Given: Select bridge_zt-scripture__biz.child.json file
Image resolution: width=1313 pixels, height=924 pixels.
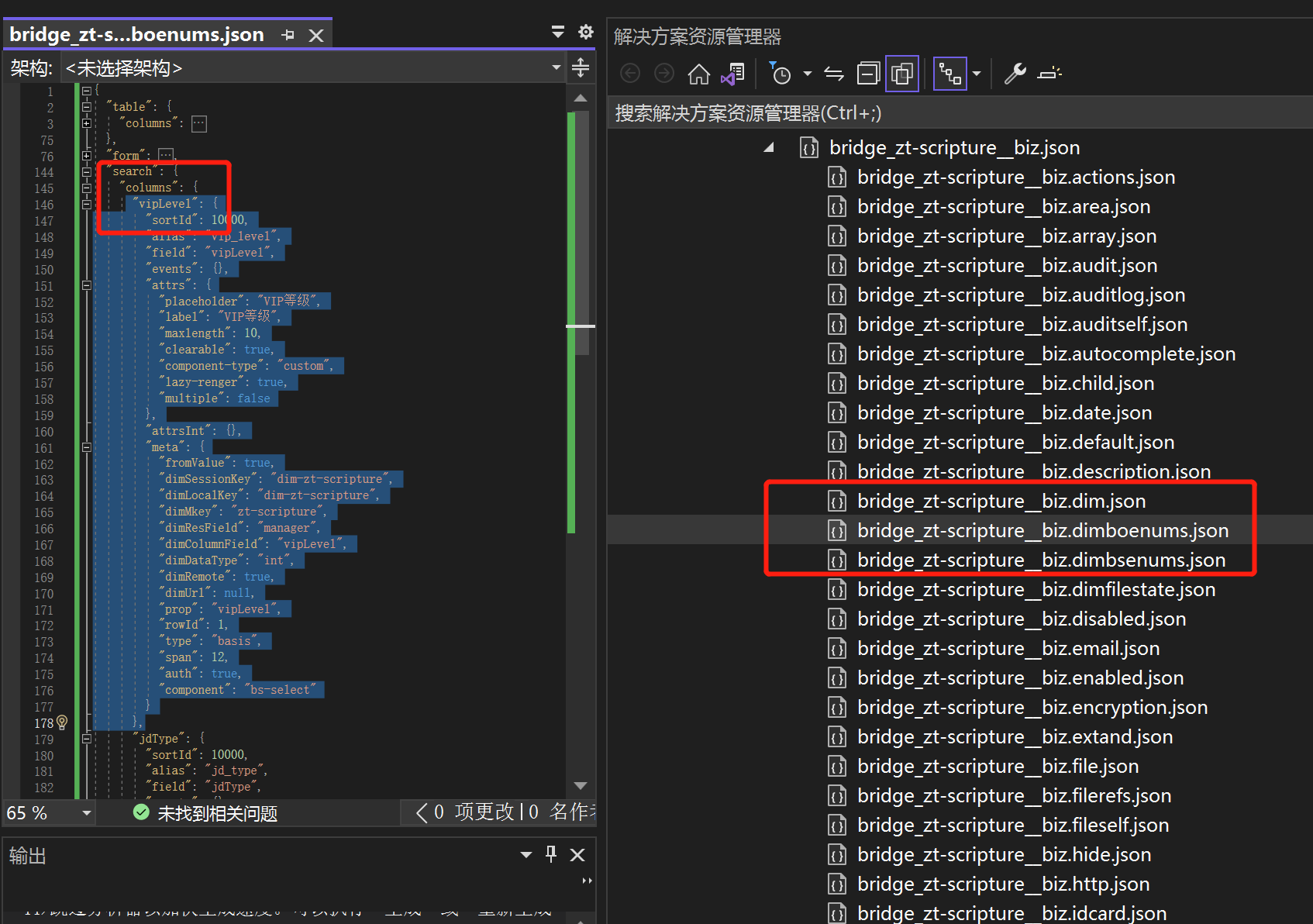Looking at the screenshot, I should click(1005, 383).
